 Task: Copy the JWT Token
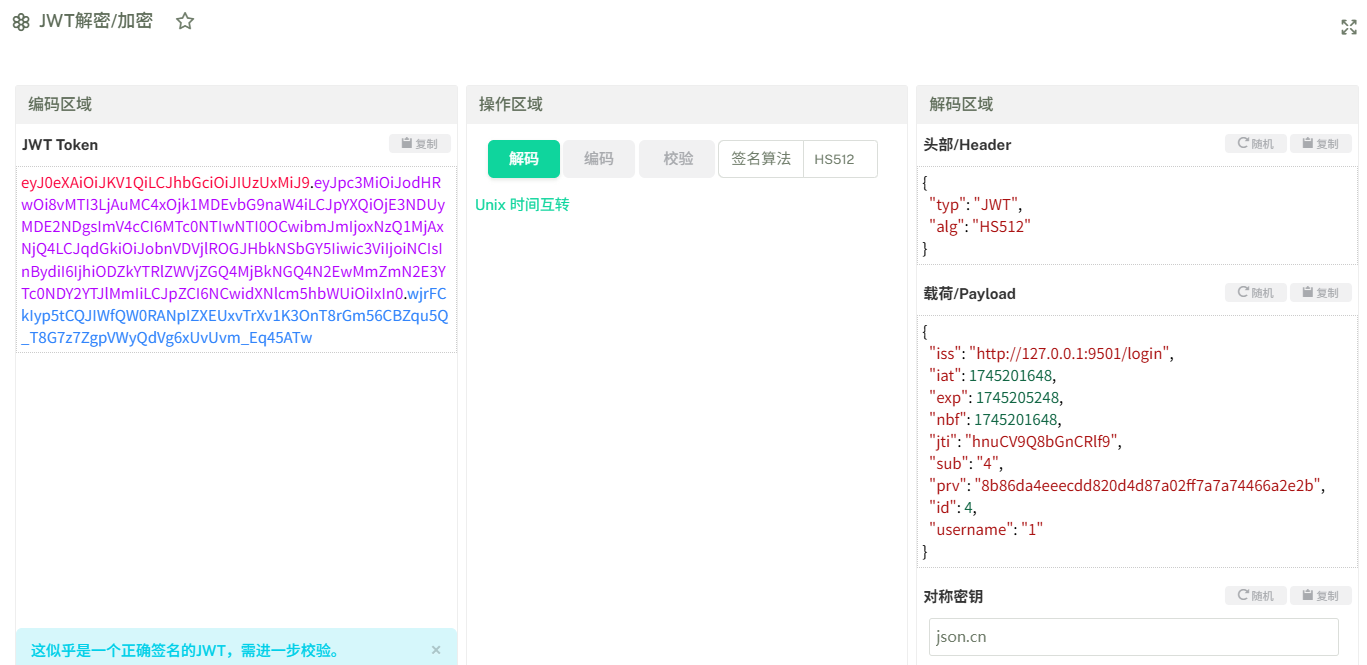point(420,144)
